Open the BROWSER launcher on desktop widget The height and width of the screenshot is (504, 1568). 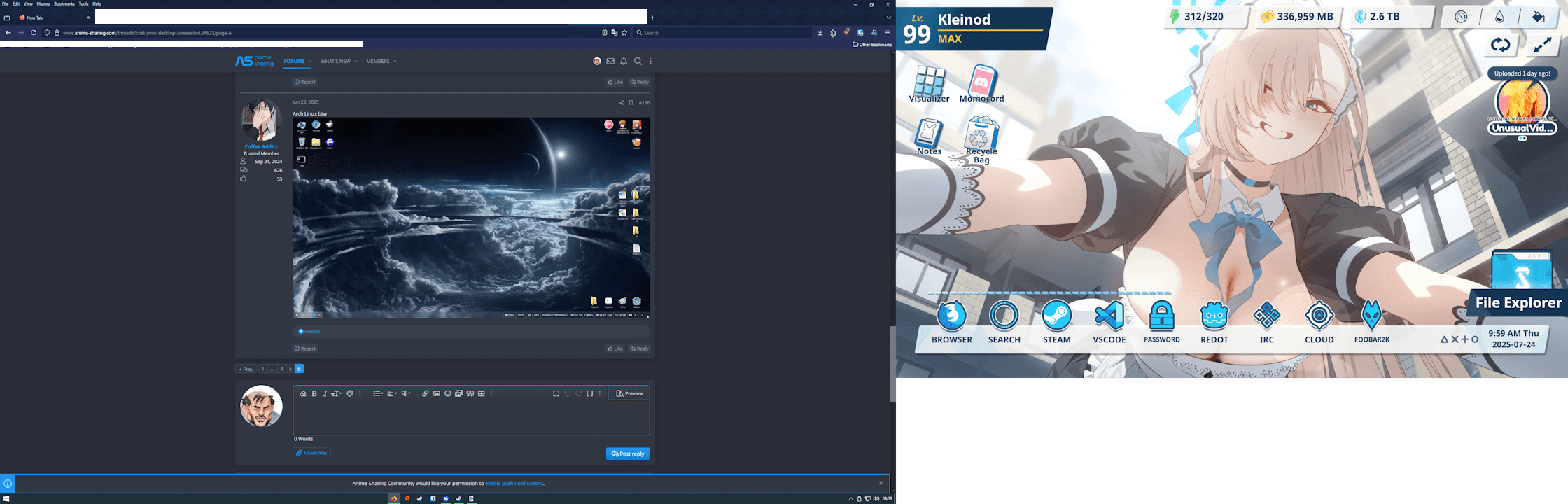952,322
